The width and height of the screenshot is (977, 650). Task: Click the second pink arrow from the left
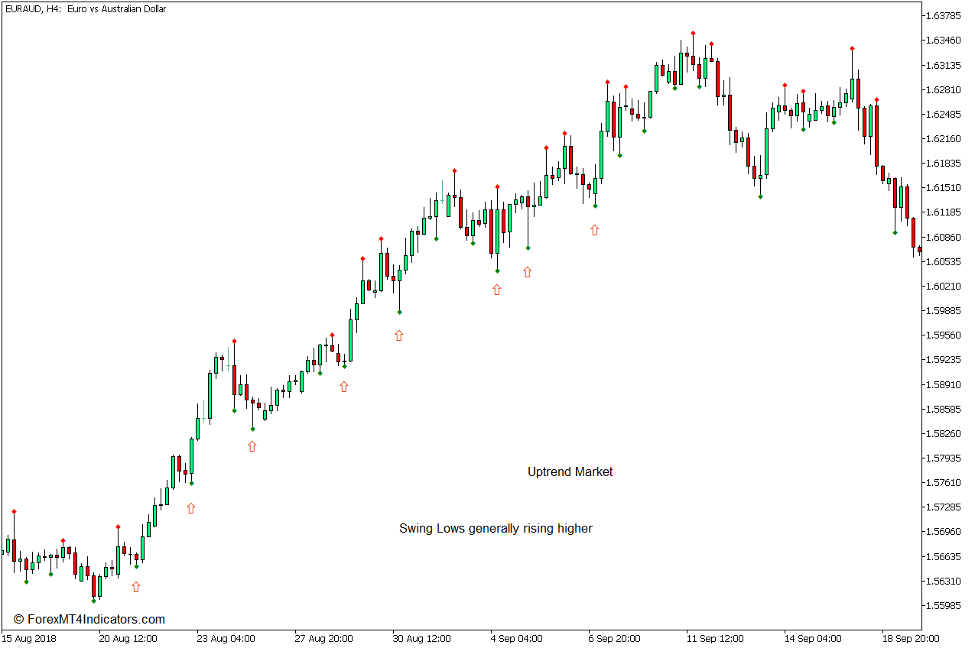[x=252, y=447]
